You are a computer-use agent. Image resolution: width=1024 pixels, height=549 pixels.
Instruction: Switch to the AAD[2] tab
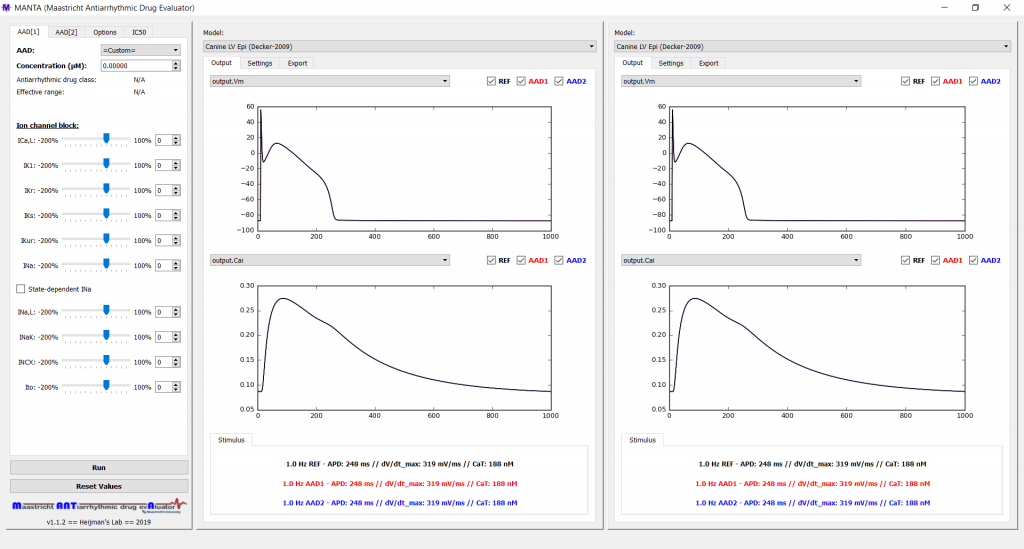tap(66, 32)
